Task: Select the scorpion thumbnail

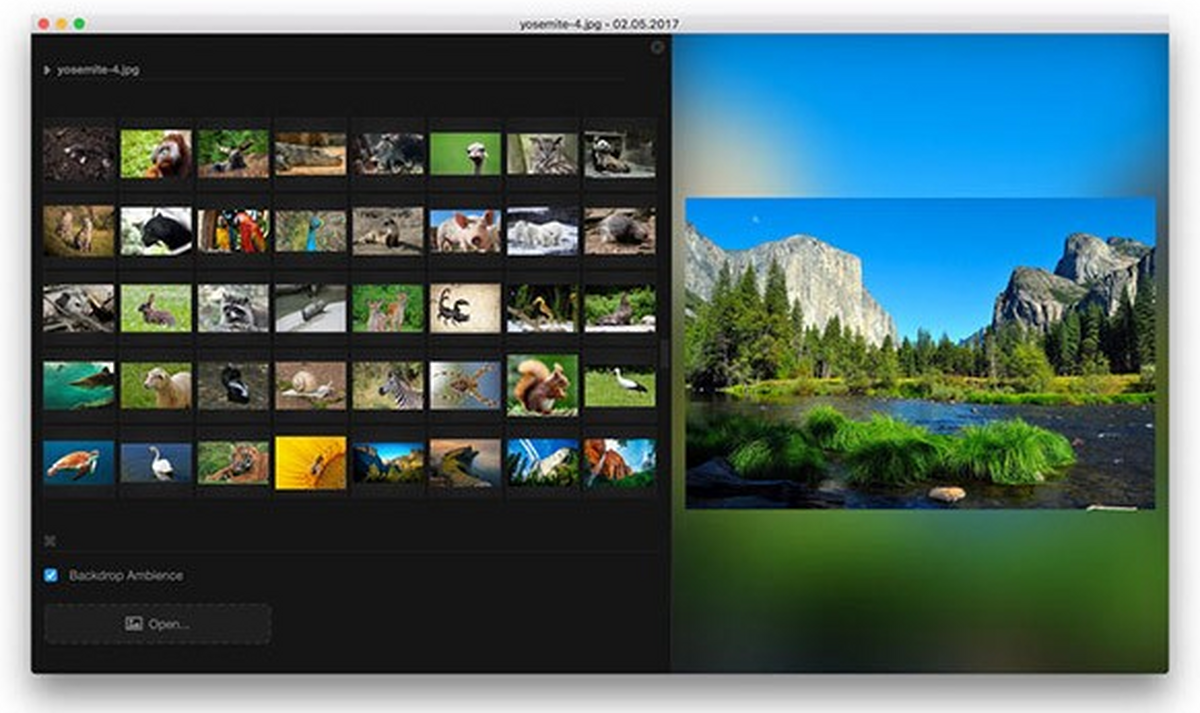Action: (x=465, y=308)
